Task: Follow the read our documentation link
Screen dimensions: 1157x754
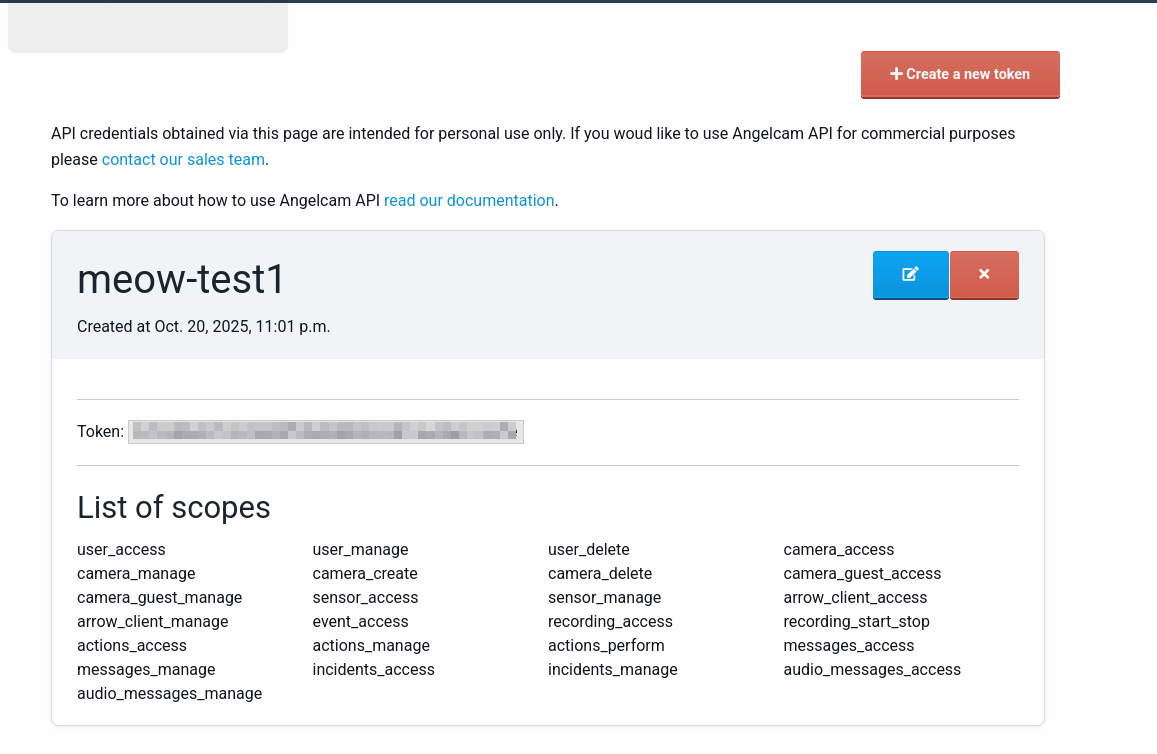Action: click(469, 200)
